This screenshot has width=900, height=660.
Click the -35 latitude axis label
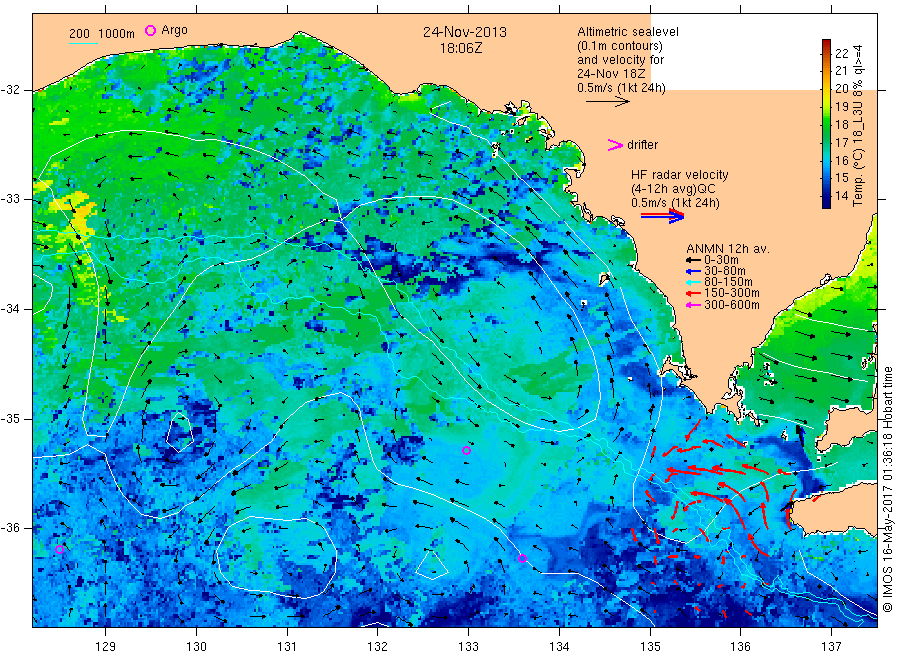click(11, 418)
